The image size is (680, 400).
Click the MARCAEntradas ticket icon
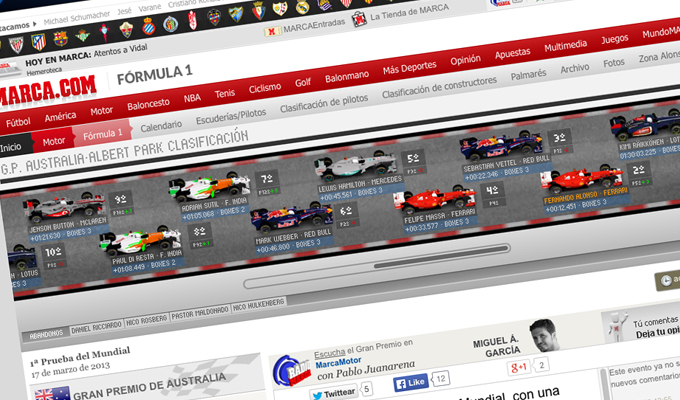pos(272,32)
